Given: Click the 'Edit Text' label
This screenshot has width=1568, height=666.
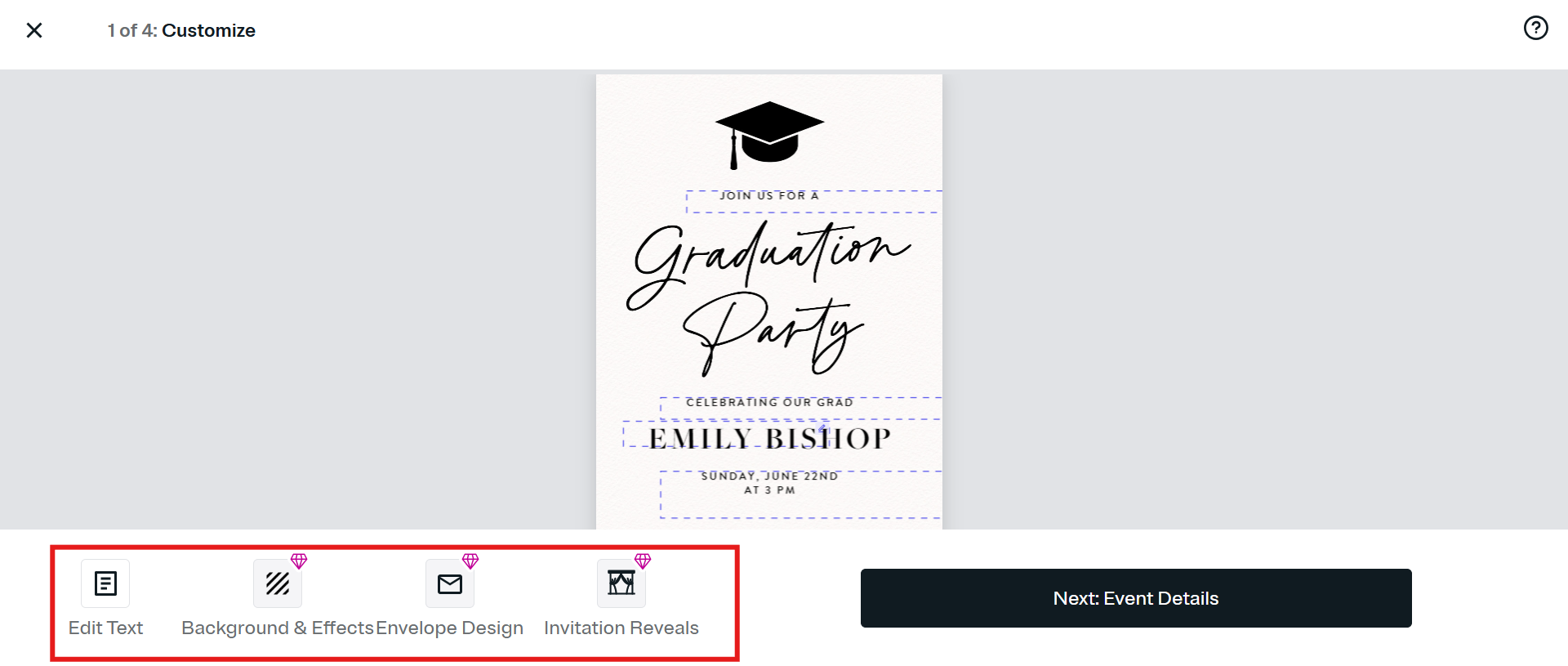Looking at the screenshot, I should point(105,628).
